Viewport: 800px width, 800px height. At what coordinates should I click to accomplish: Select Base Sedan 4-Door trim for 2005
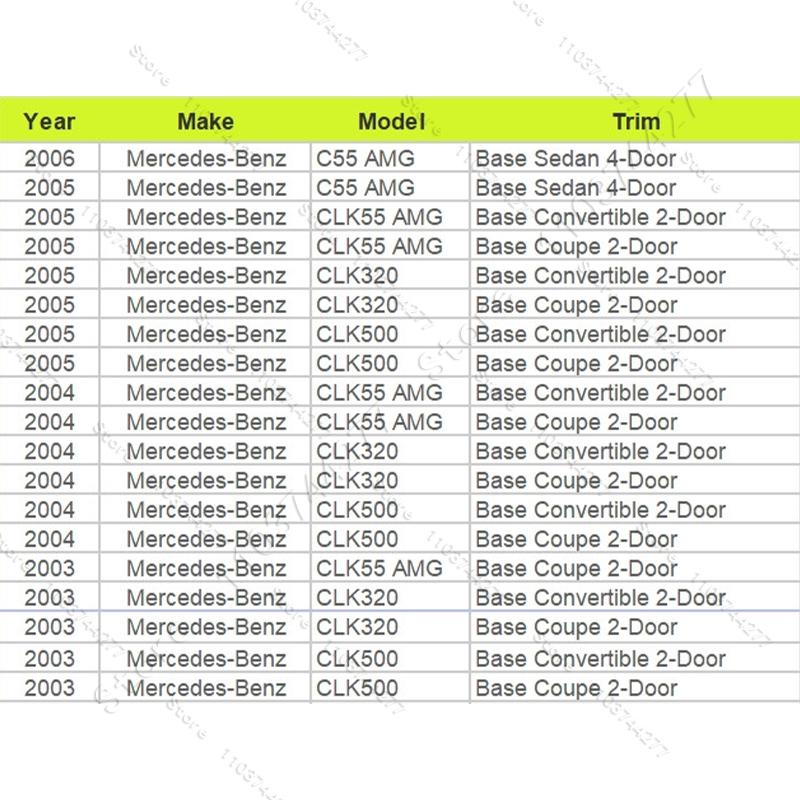tap(575, 187)
